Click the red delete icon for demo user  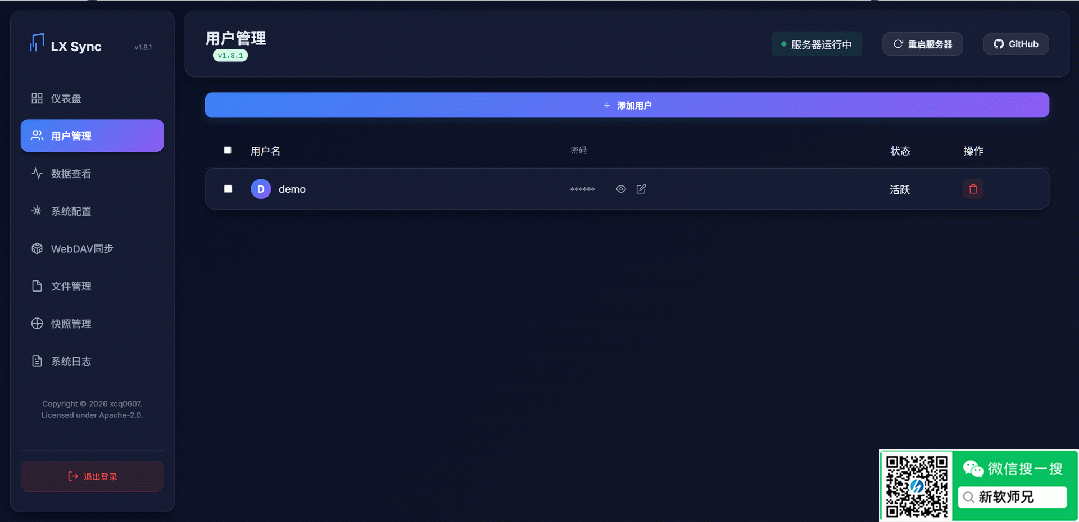(x=973, y=189)
